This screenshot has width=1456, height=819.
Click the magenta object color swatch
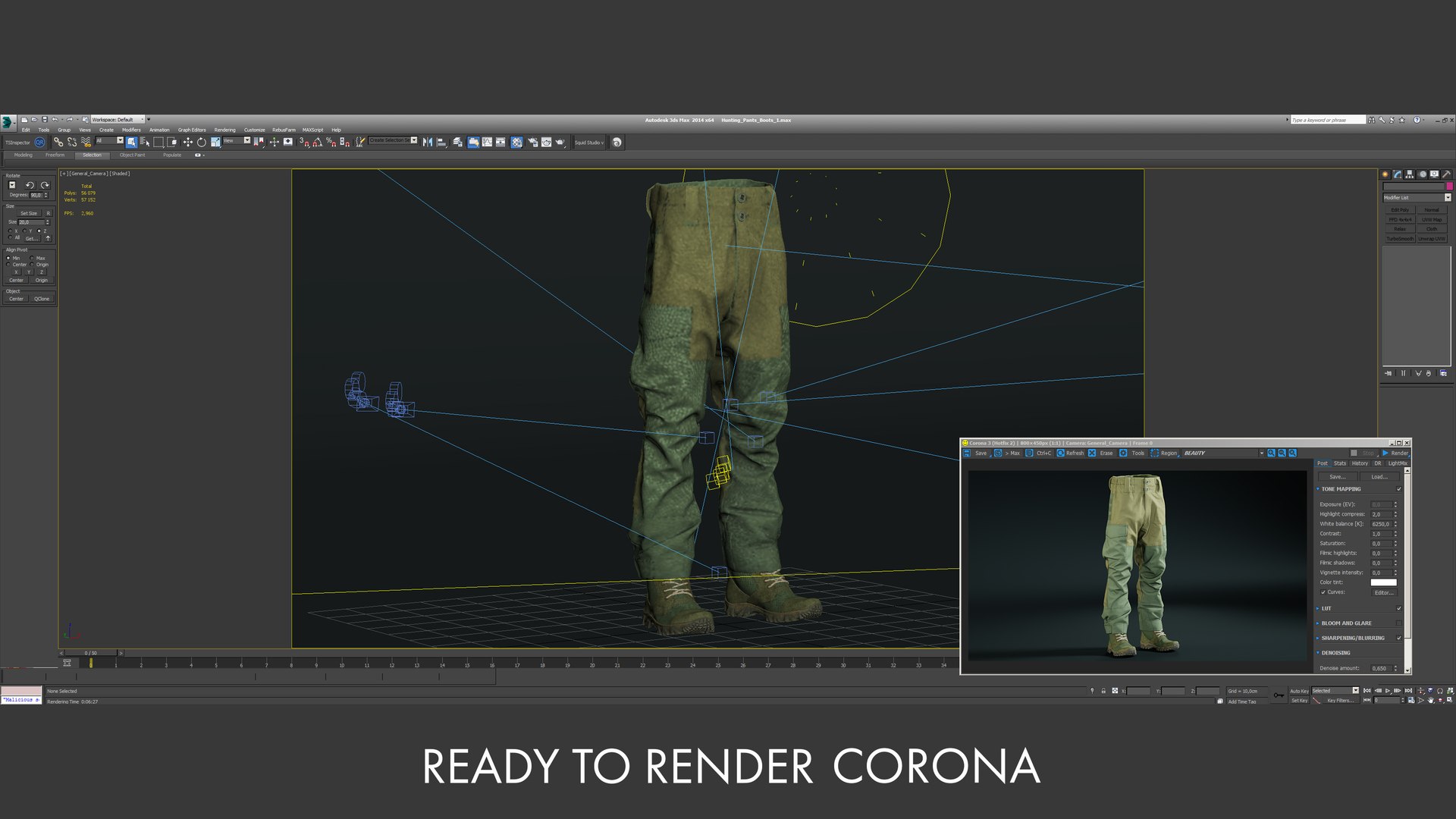coord(1449,186)
